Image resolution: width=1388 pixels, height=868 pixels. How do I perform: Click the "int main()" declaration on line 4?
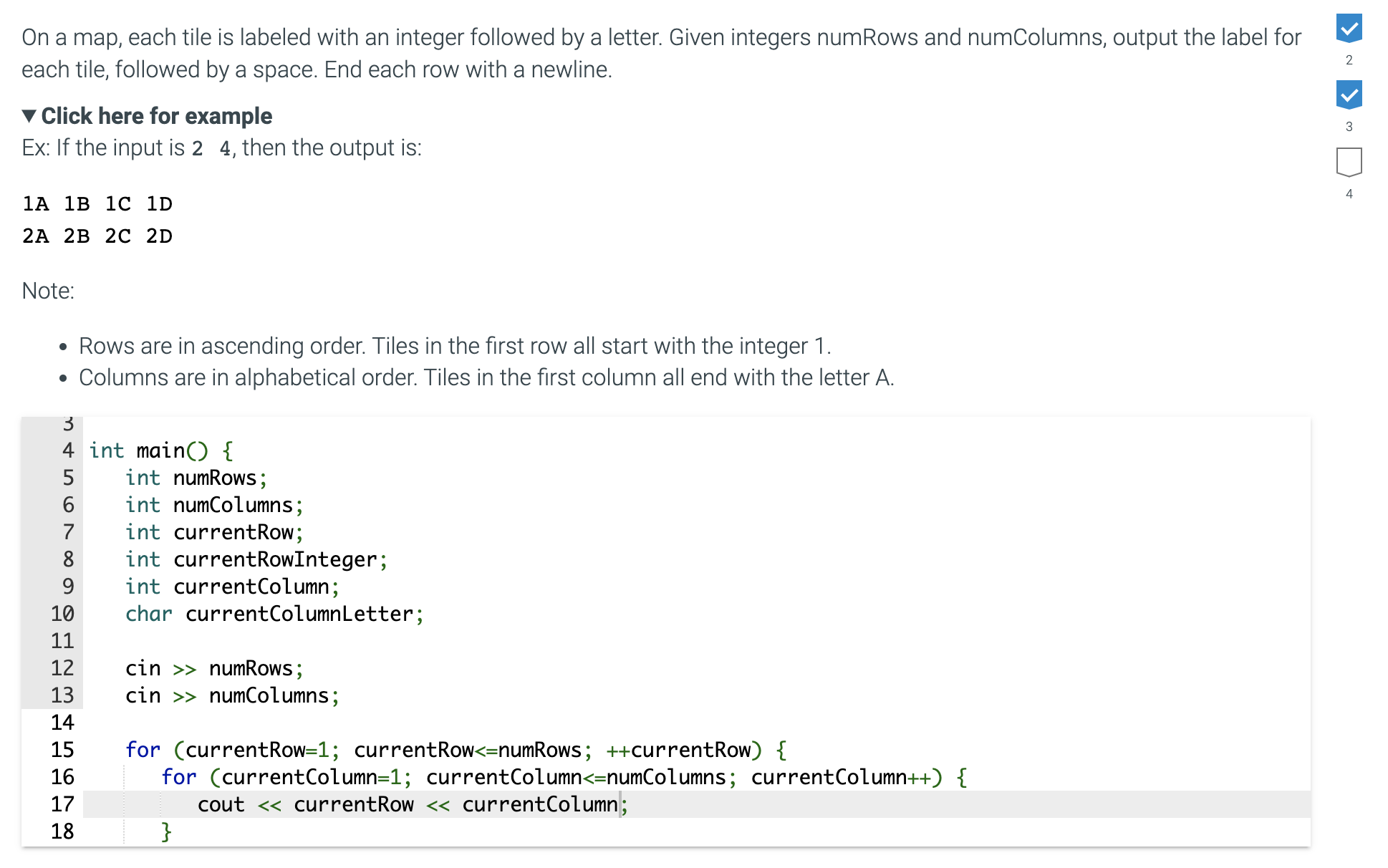[x=160, y=450]
